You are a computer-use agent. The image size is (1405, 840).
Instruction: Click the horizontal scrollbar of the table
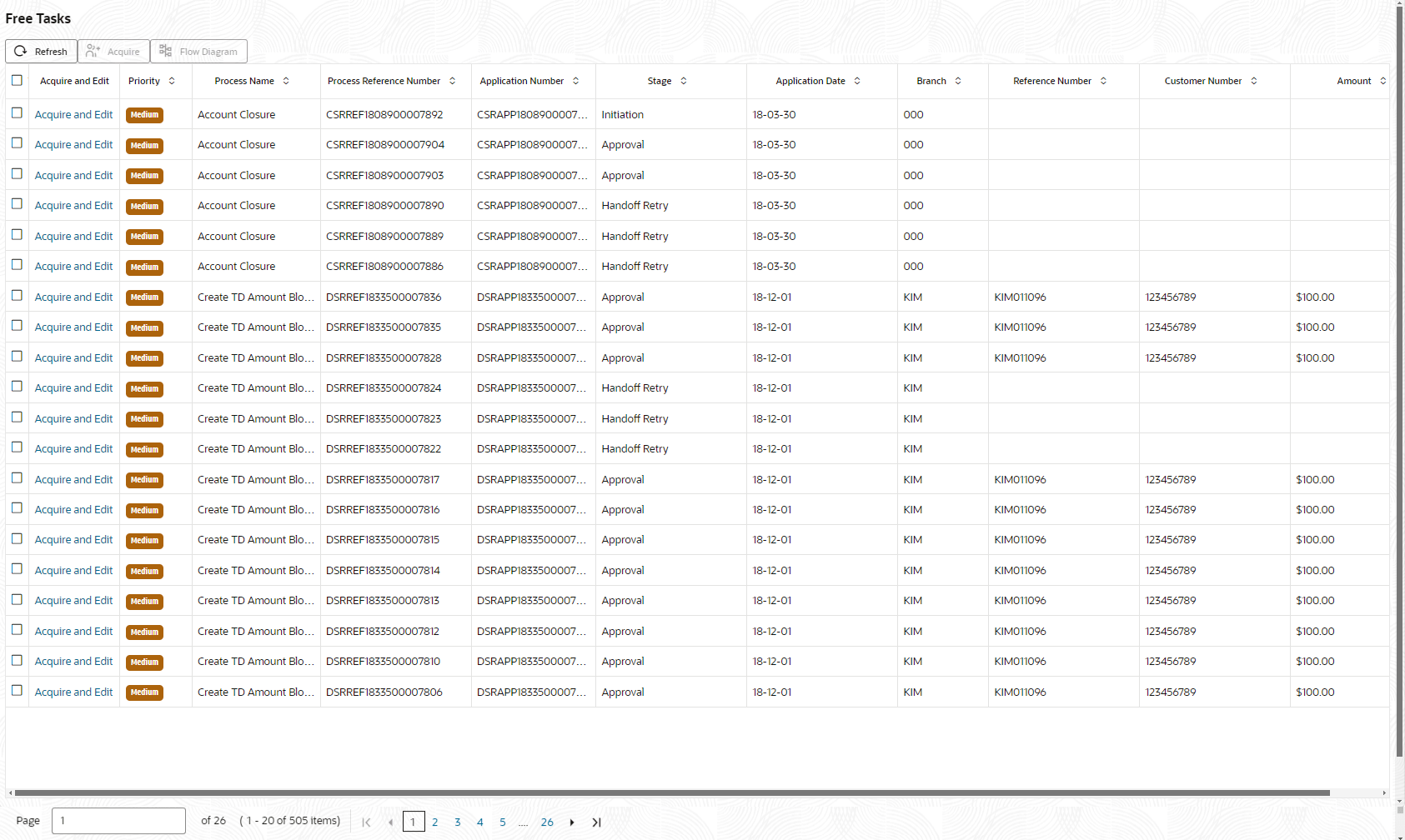[x=672, y=793]
